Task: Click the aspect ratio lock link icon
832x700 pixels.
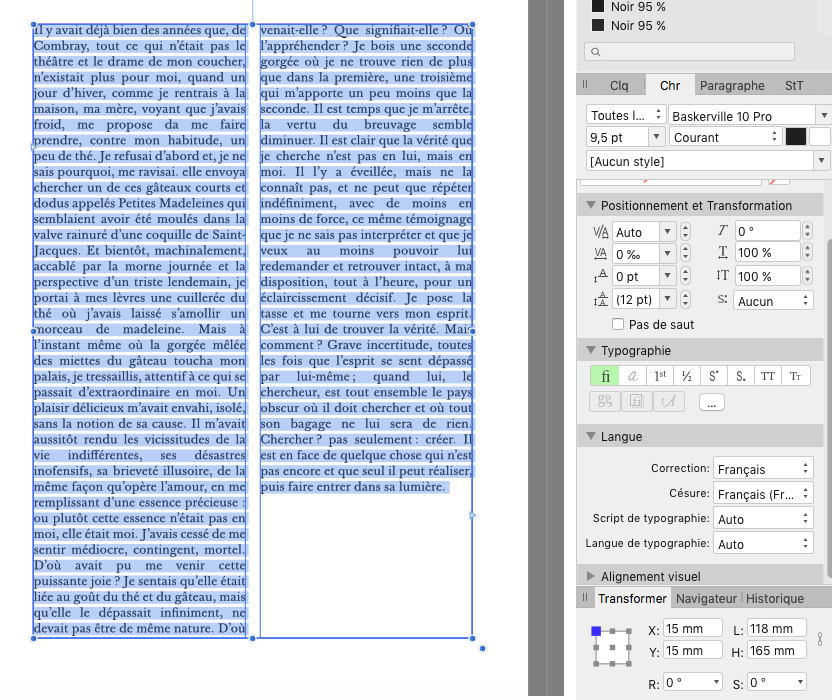Action: 820,639
